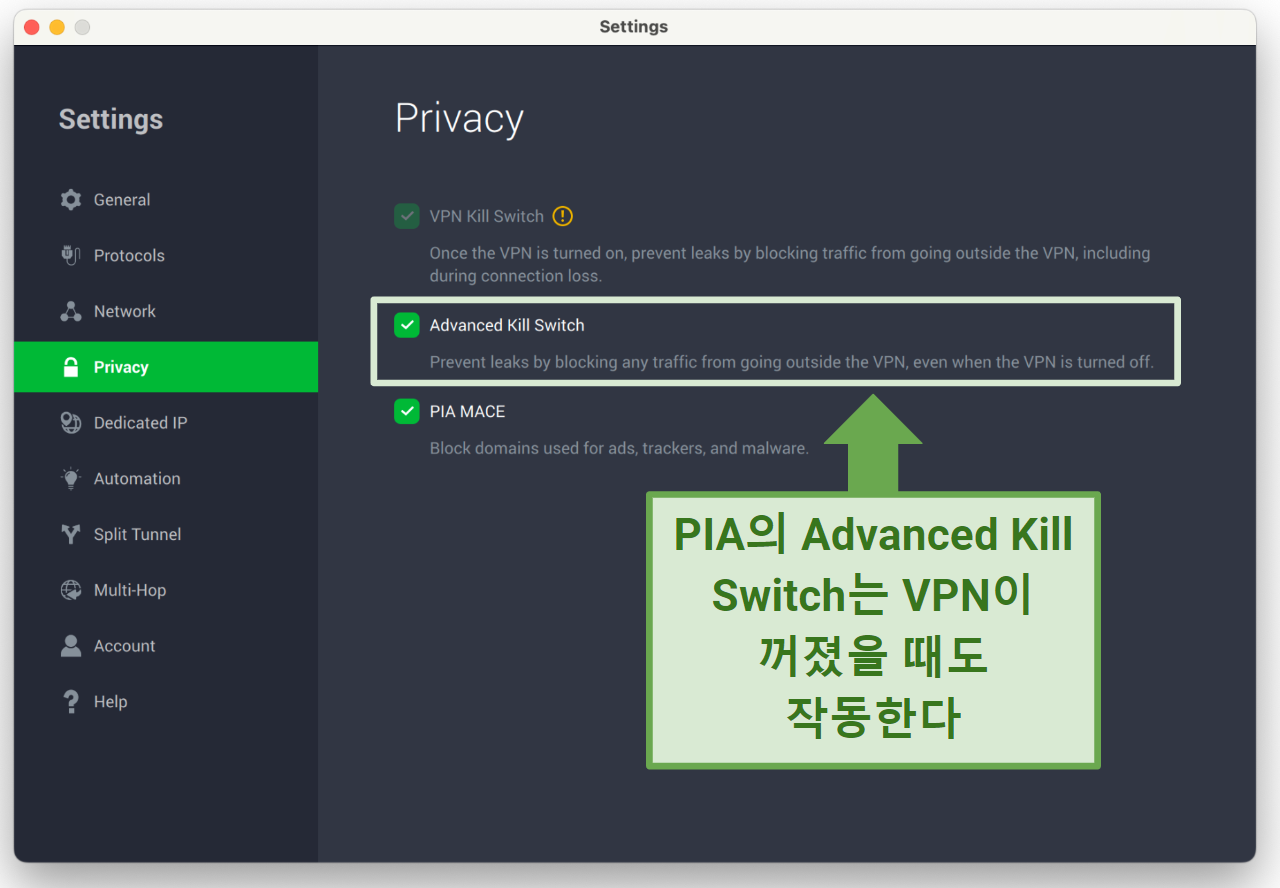Image resolution: width=1280 pixels, height=888 pixels.
Task: Click the General gear icon
Action: (x=71, y=200)
